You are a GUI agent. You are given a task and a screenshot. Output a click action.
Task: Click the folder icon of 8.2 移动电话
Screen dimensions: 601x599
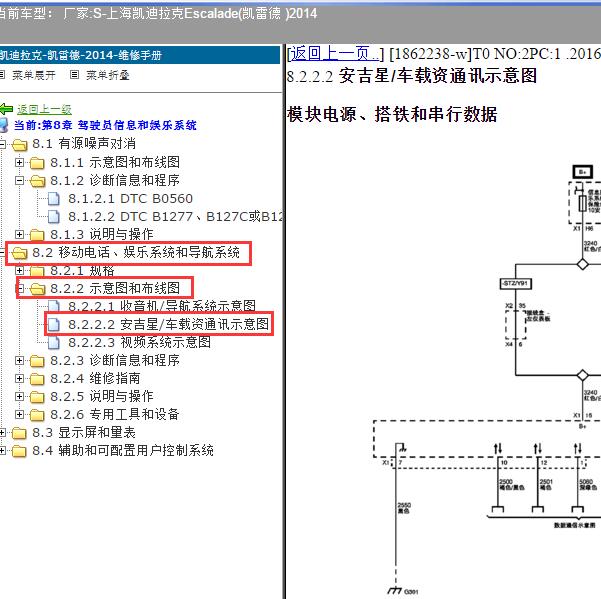[x=20, y=253]
